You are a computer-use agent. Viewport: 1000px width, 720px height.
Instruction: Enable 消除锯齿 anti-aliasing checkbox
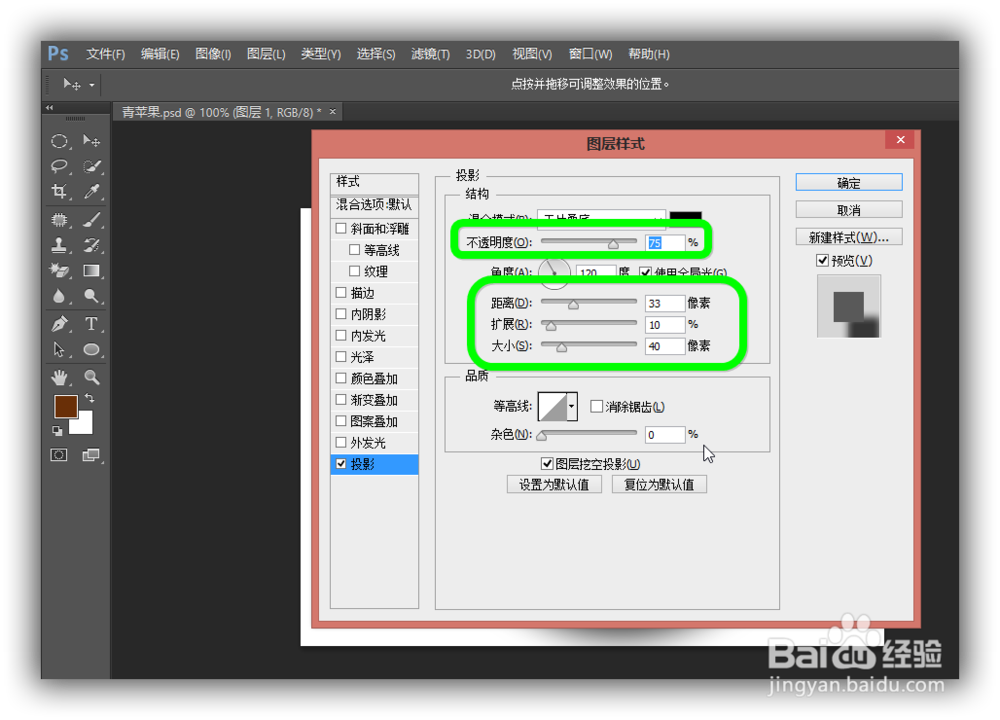click(x=595, y=405)
